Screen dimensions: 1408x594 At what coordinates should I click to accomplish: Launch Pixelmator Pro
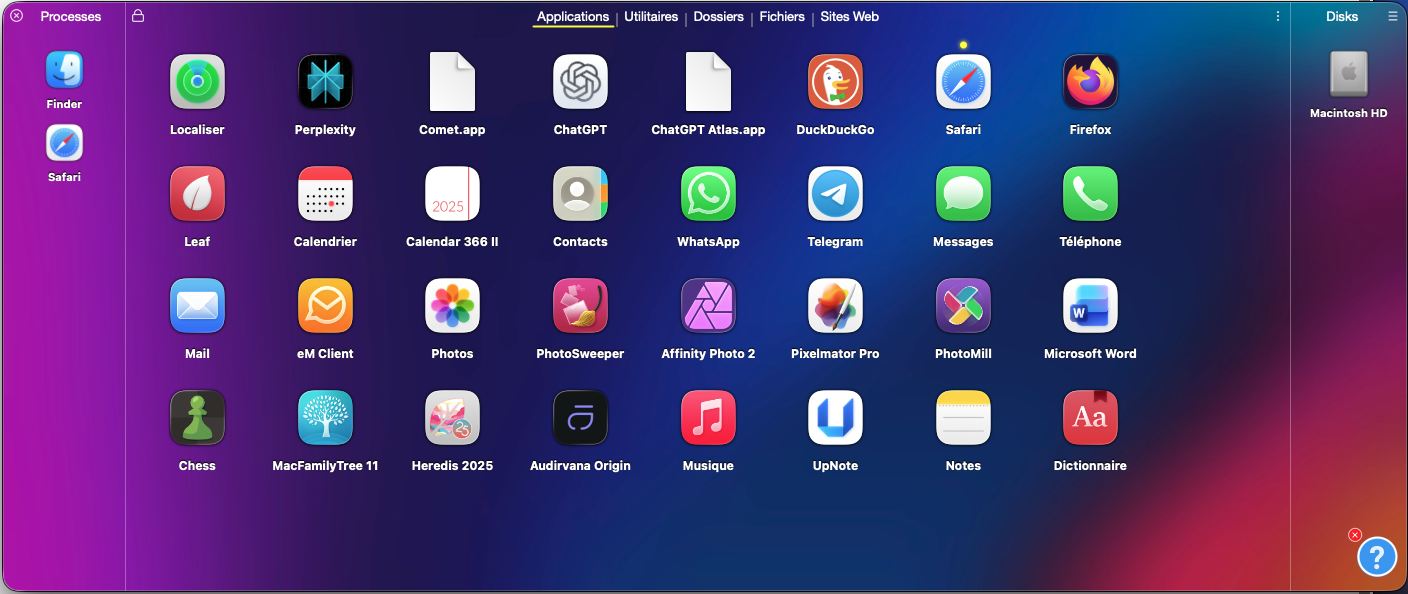point(835,306)
